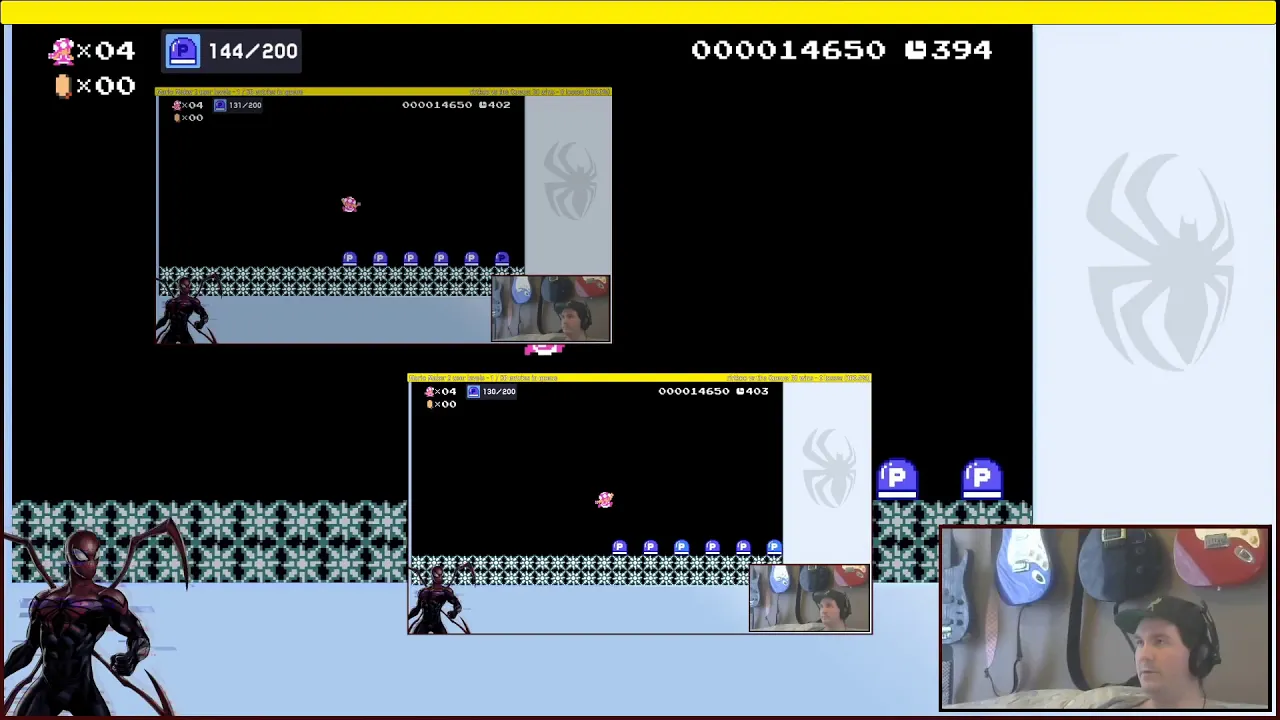
Task: Click Toadette jumping in the lower nested frame
Action: click(x=604, y=500)
